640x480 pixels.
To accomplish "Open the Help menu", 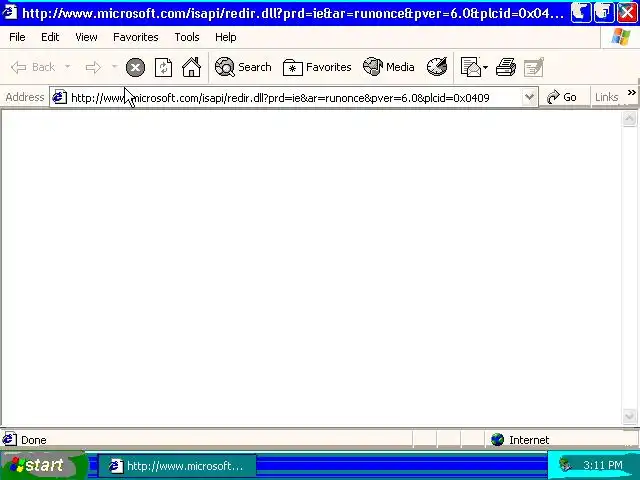I will pos(225,37).
